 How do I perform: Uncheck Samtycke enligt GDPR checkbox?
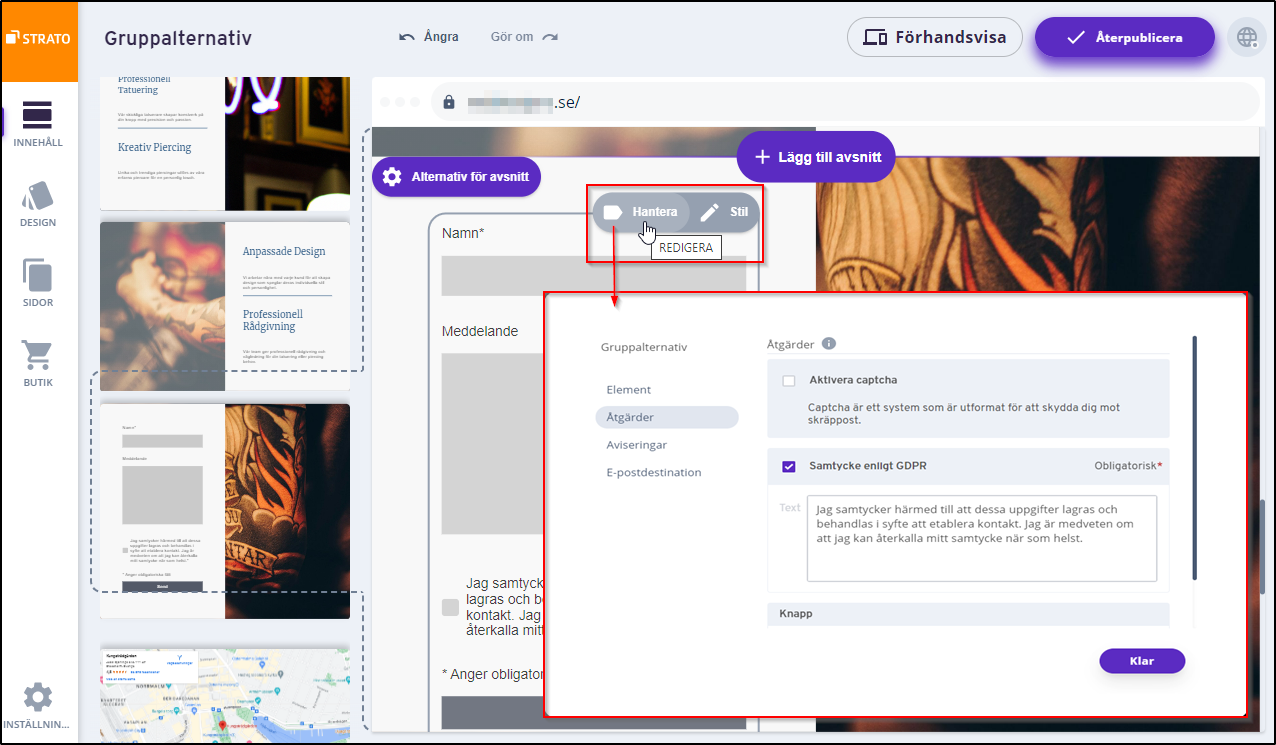pyautogui.click(x=789, y=466)
